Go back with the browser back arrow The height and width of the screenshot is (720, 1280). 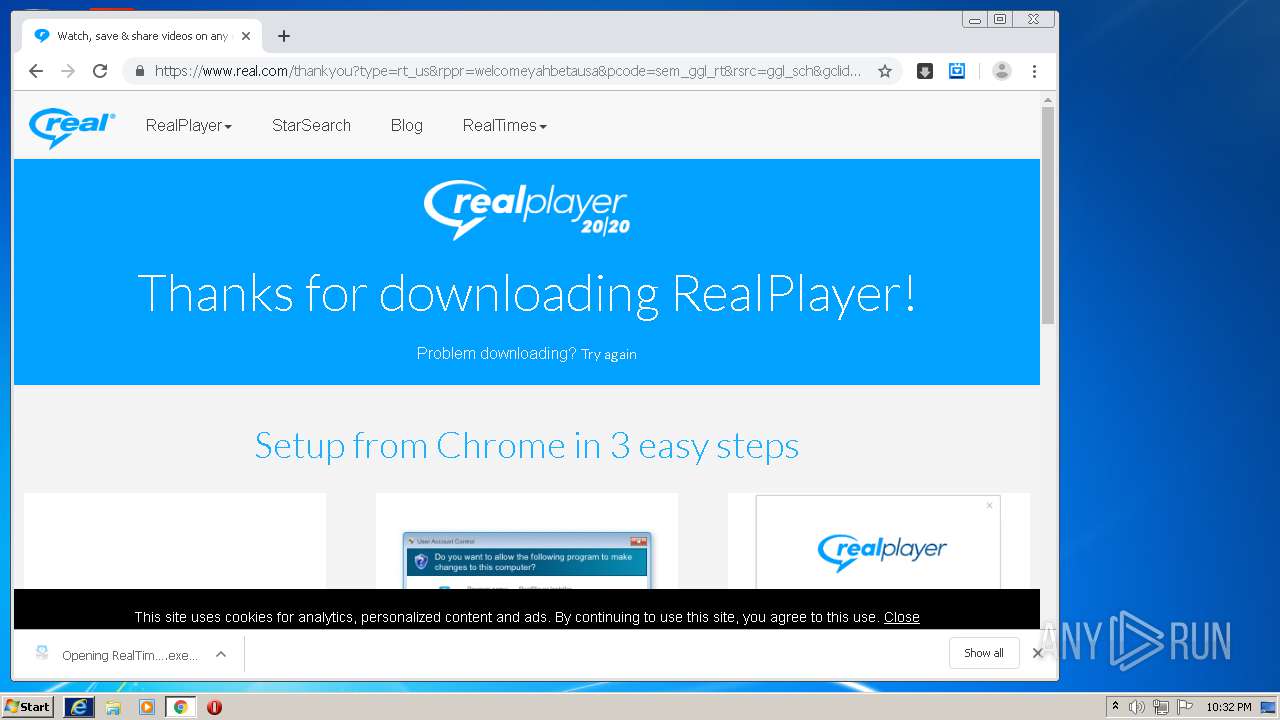pyautogui.click(x=36, y=71)
